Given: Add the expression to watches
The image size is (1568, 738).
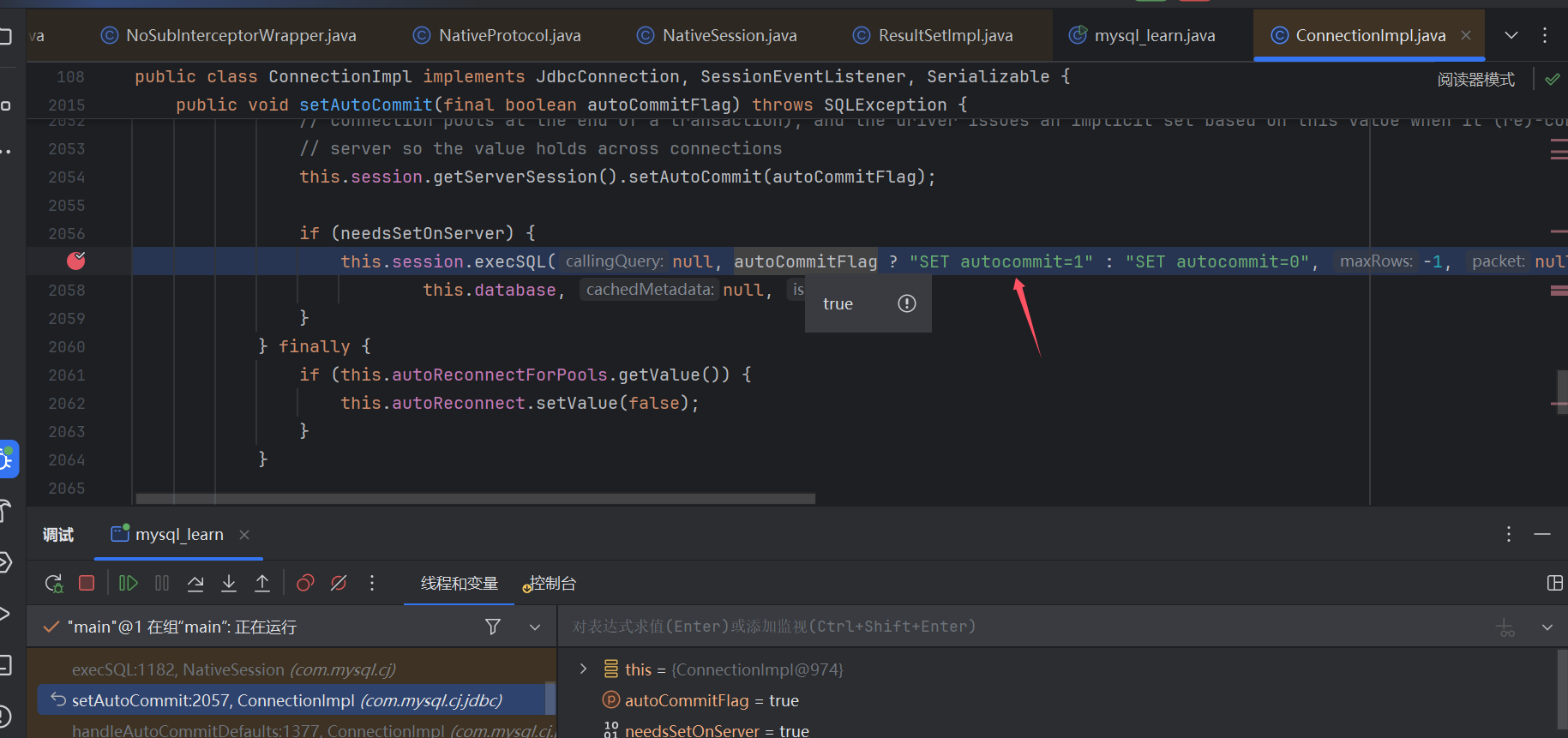Looking at the screenshot, I should coord(1505,627).
